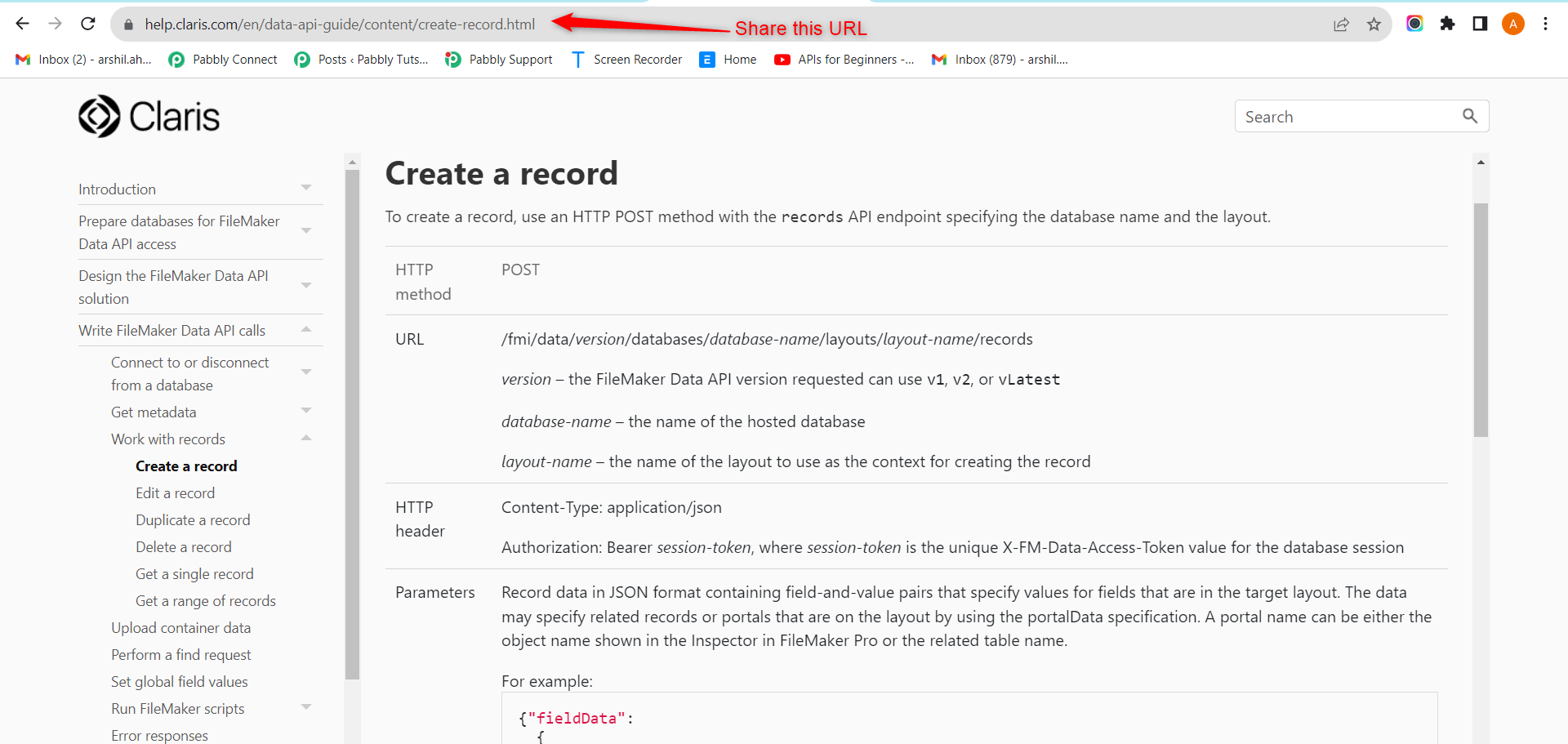Open the Delete a record topic
Image resolution: width=1568 pixels, height=744 pixels.
point(184,547)
